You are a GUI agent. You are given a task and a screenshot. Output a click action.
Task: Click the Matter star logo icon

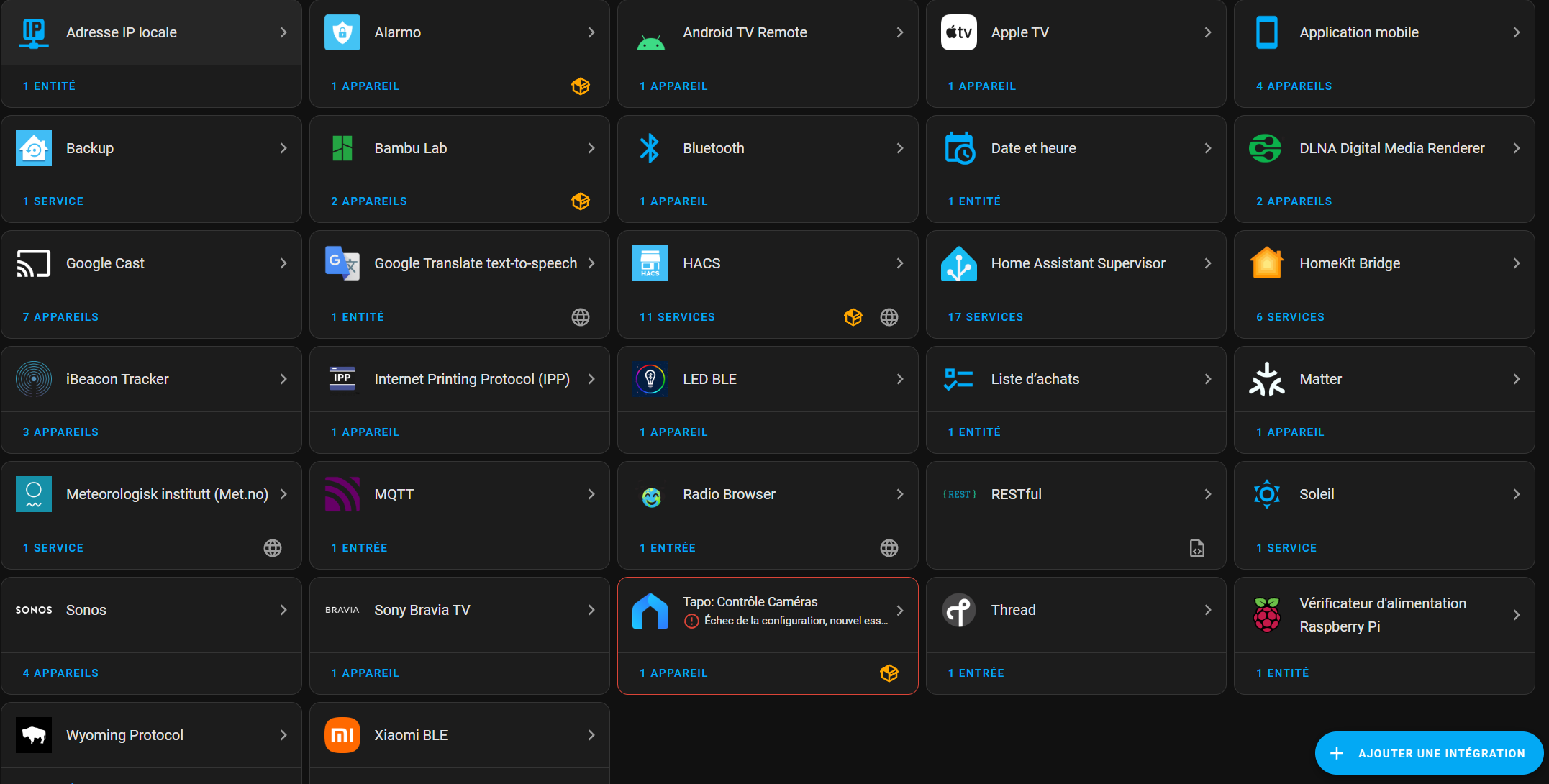tap(1267, 379)
